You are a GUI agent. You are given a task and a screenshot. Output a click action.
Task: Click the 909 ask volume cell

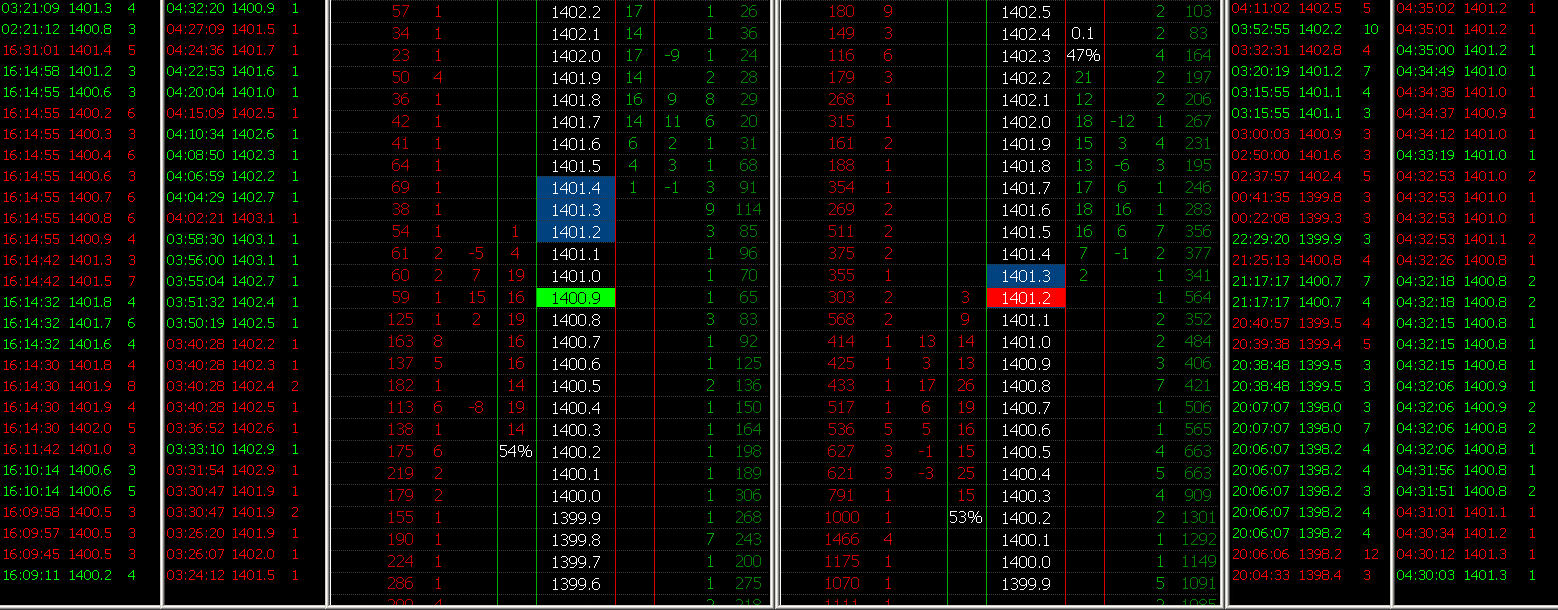[x=1198, y=495]
